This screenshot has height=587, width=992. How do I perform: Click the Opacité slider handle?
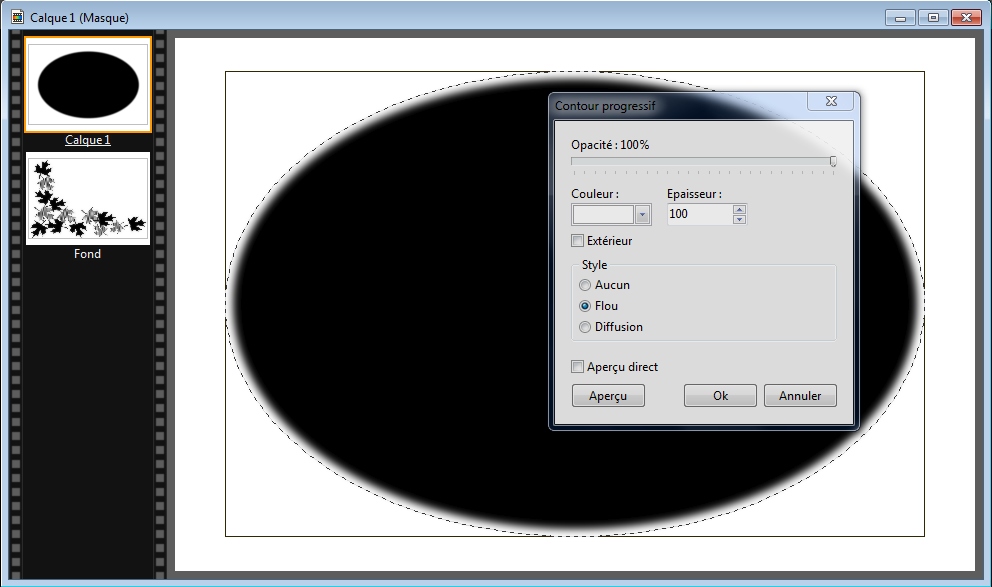pyautogui.click(x=833, y=161)
